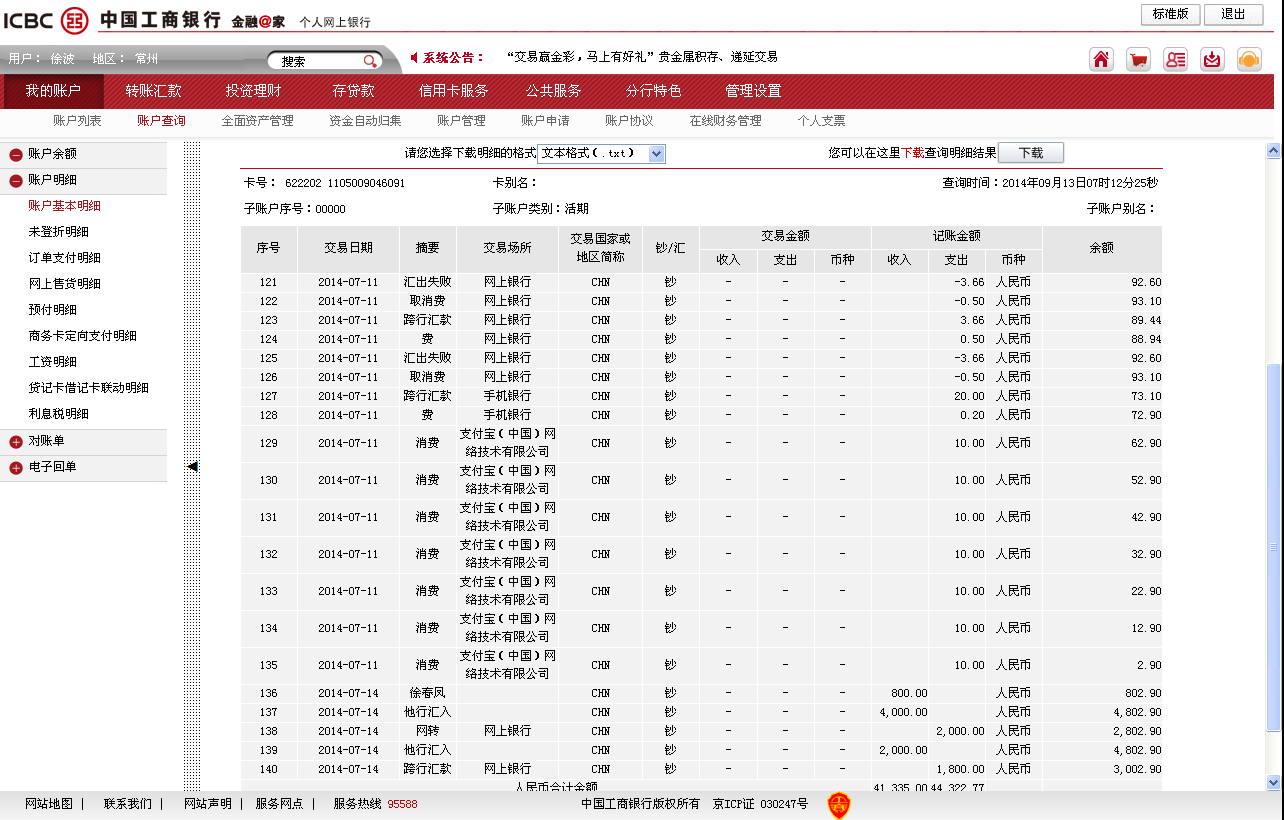Open the inbox download envelope icon
Screen dimensions: 1284x820
(x=1212, y=59)
